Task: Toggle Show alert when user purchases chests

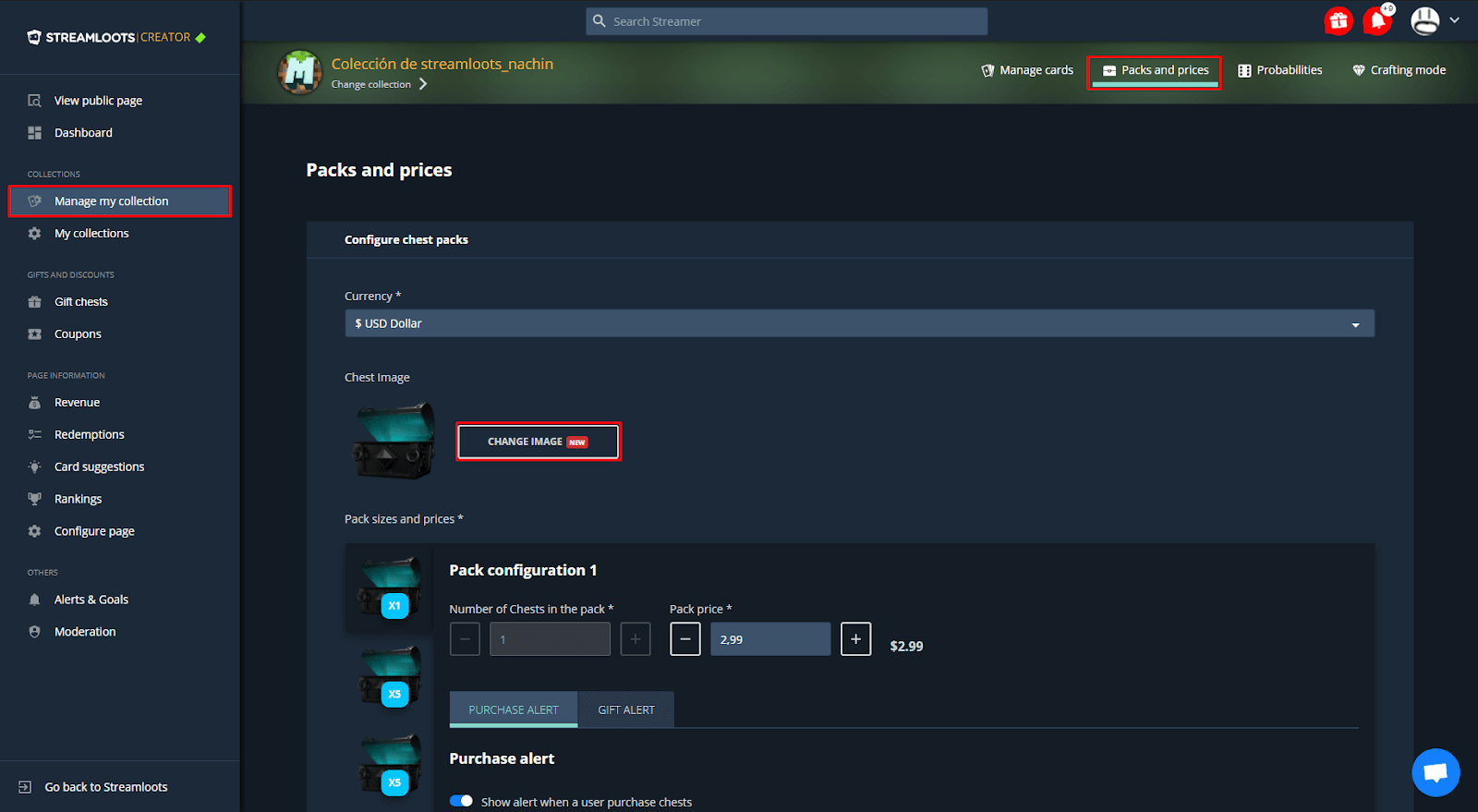Action: click(461, 801)
